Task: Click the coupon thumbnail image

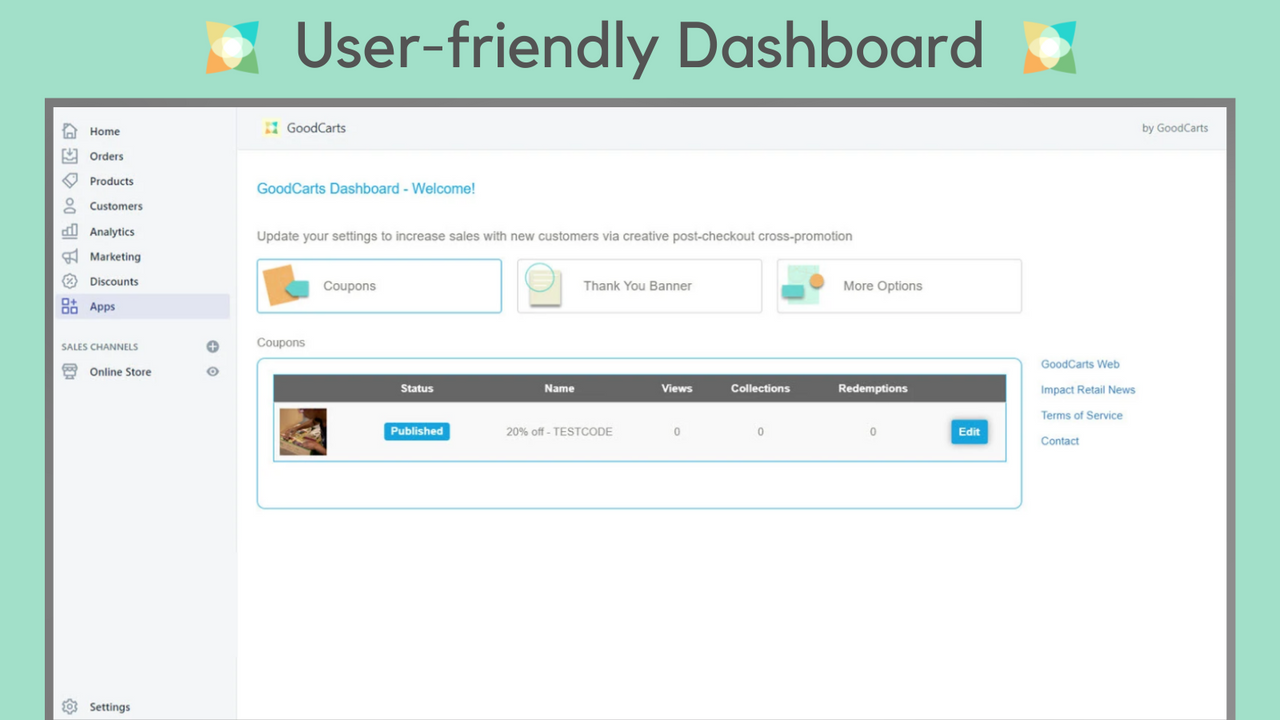Action: point(303,431)
